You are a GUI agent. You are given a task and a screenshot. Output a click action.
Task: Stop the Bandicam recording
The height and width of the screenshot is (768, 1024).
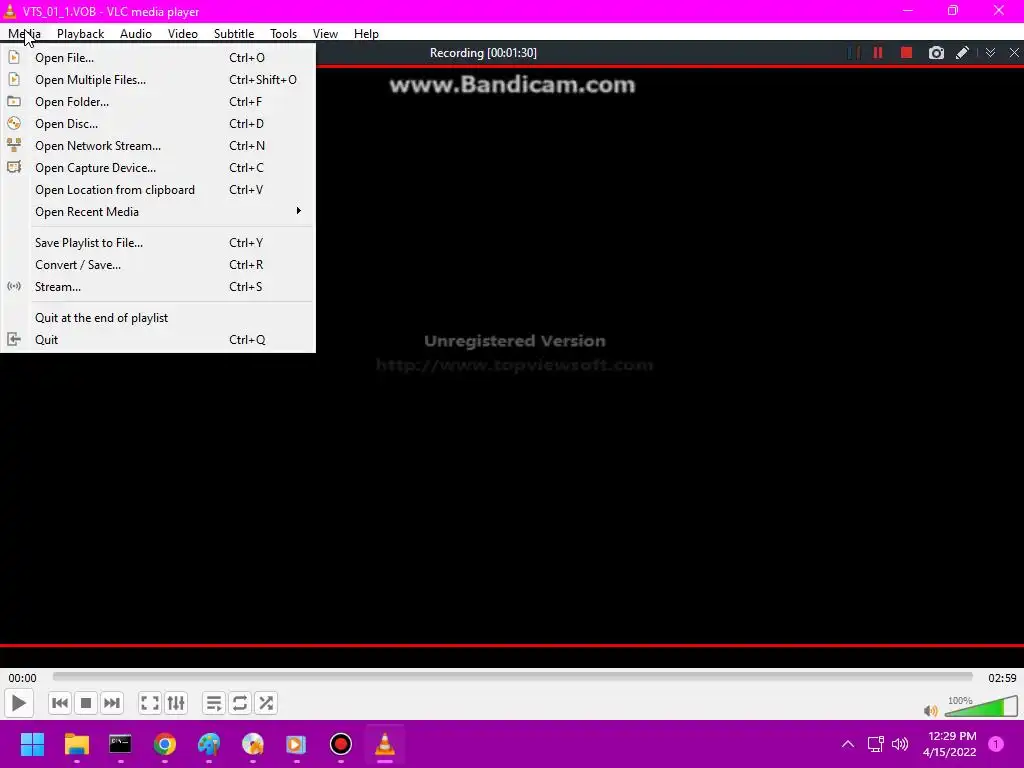(906, 53)
